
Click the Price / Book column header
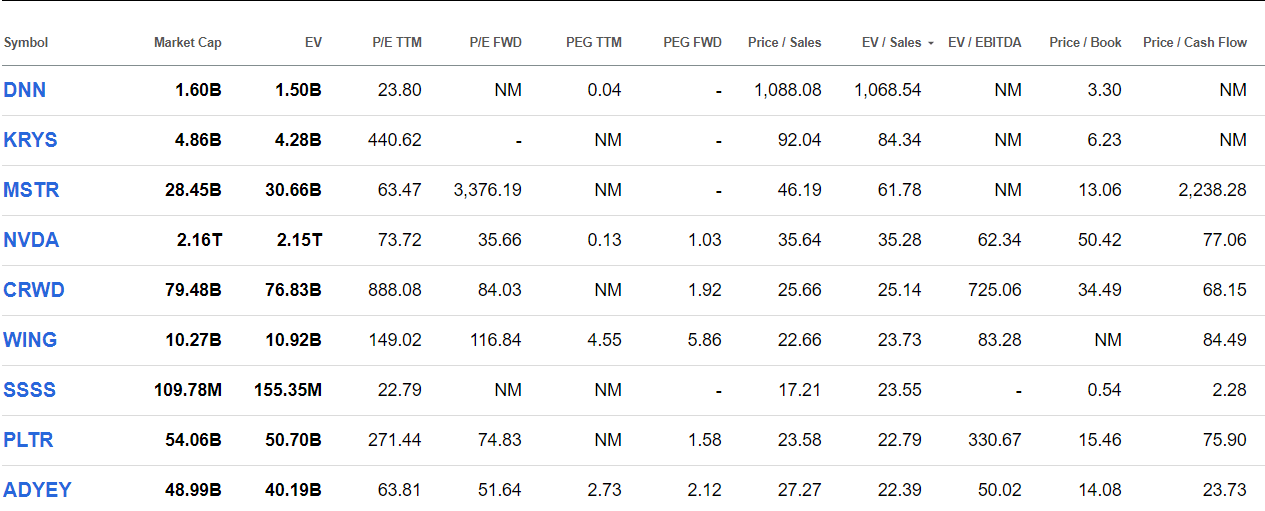click(x=1085, y=43)
